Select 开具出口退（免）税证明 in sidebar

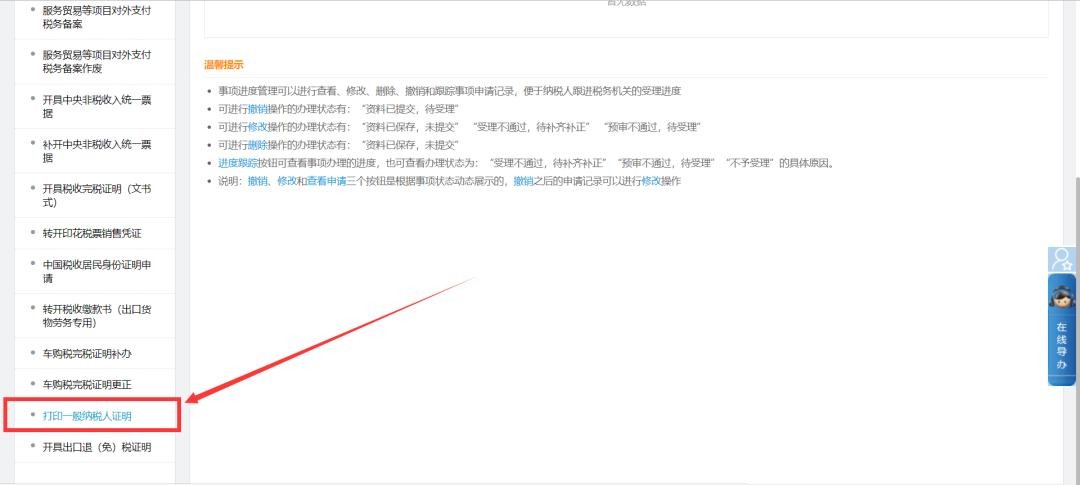[96, 446]
